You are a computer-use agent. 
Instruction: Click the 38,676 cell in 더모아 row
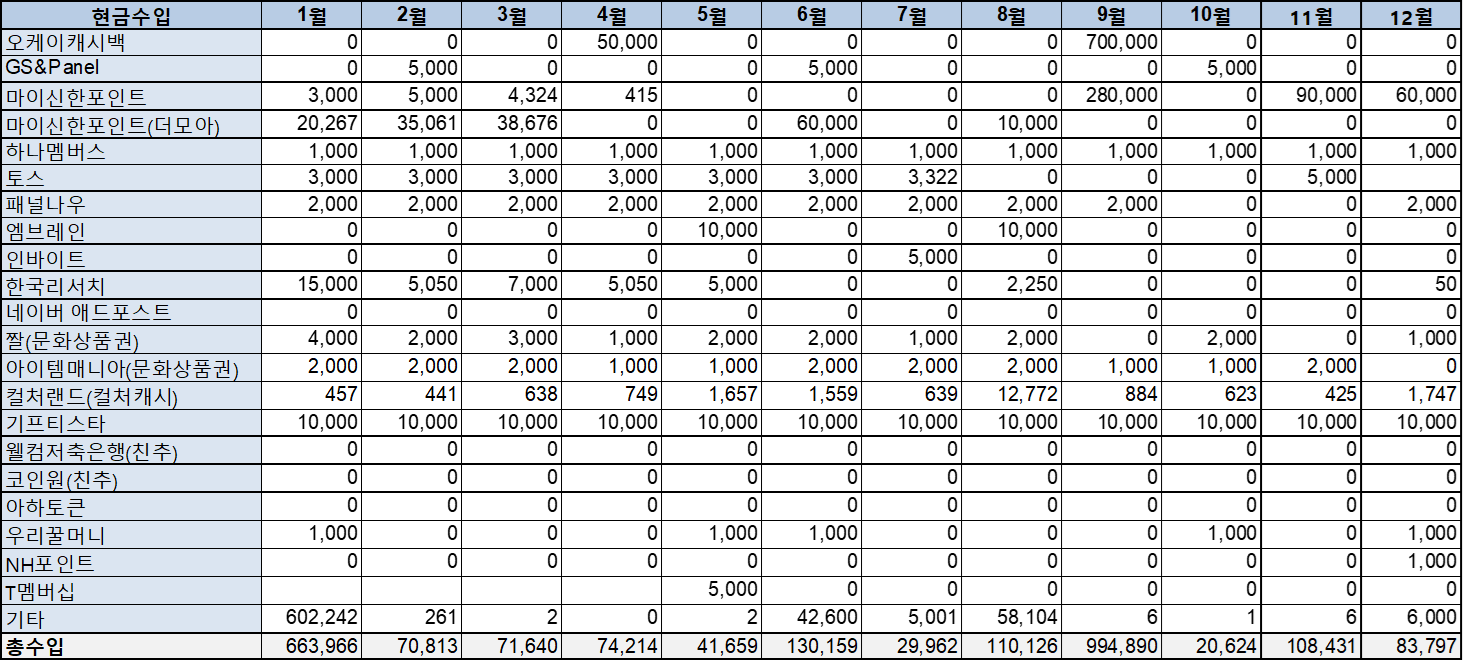(x=511, y=124)
